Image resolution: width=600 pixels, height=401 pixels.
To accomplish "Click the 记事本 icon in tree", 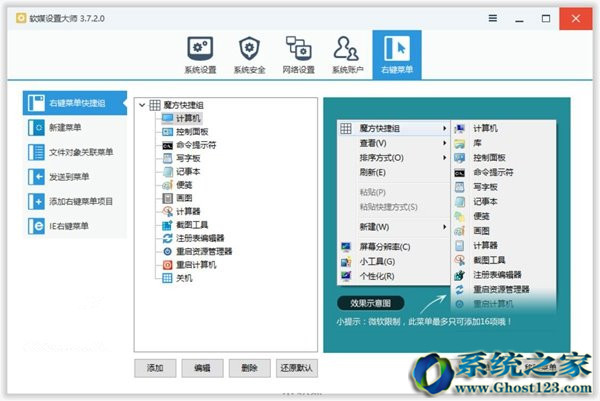I will click(x=167, y=171).
